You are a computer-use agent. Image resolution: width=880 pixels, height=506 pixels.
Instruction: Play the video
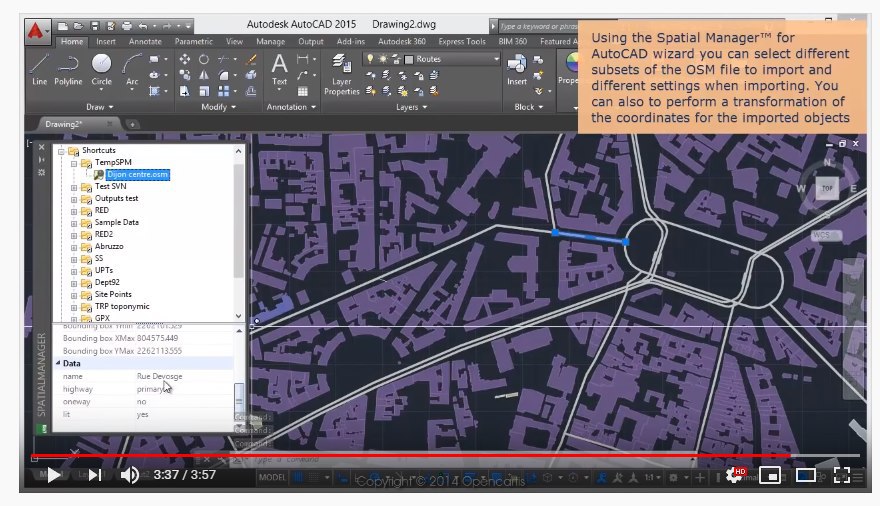(54, 475)
